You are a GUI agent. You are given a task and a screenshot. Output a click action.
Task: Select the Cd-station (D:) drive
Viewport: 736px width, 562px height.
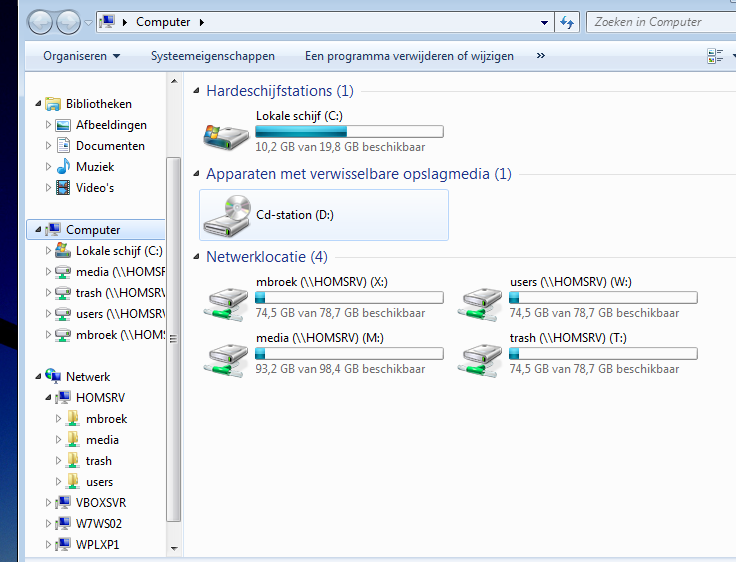[x=324, y=215]
